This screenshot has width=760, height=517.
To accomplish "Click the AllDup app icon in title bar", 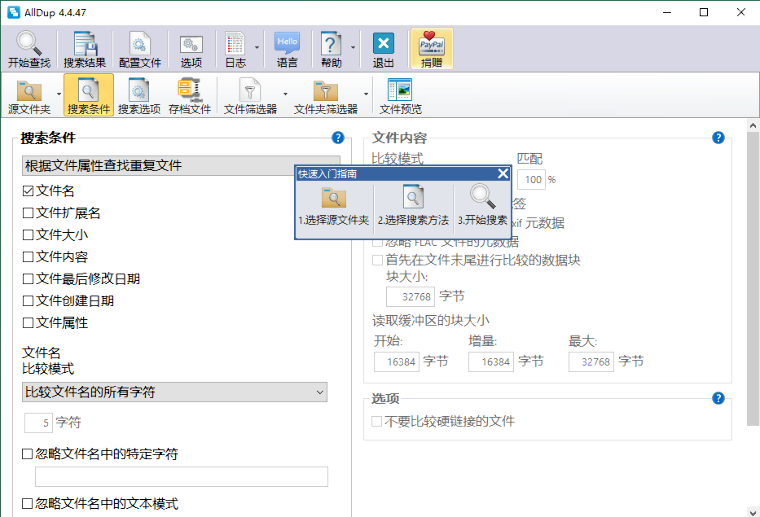I will pyautogui.click(x=13, y=12).
